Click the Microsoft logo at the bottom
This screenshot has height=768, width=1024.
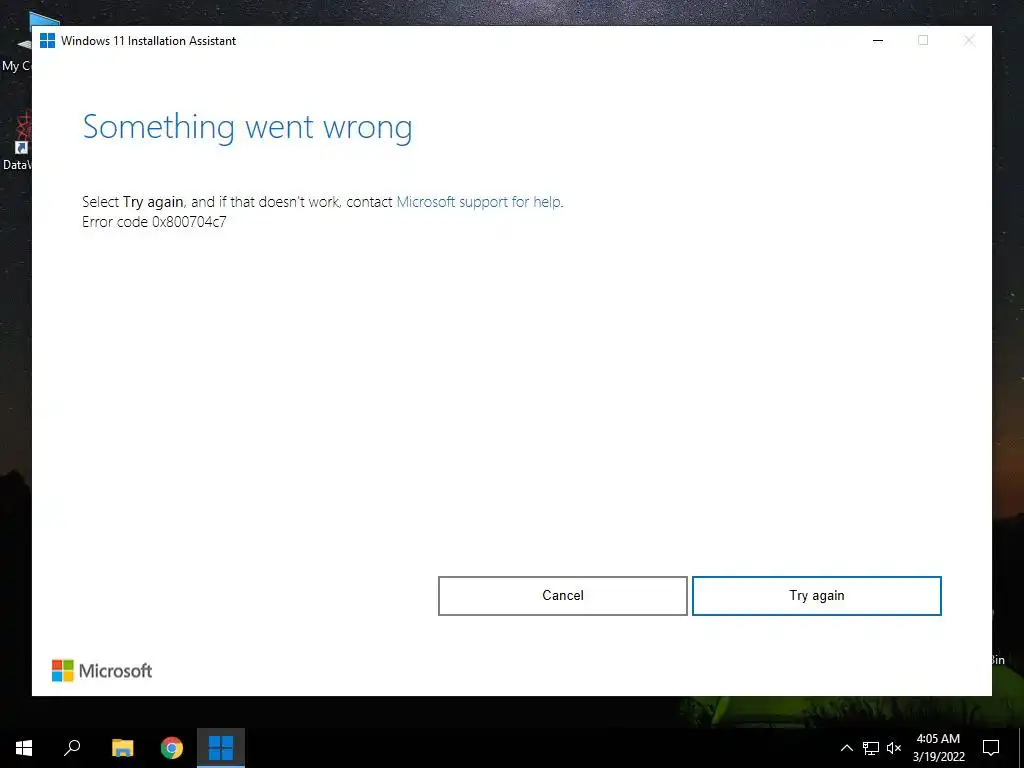point(102,671)
